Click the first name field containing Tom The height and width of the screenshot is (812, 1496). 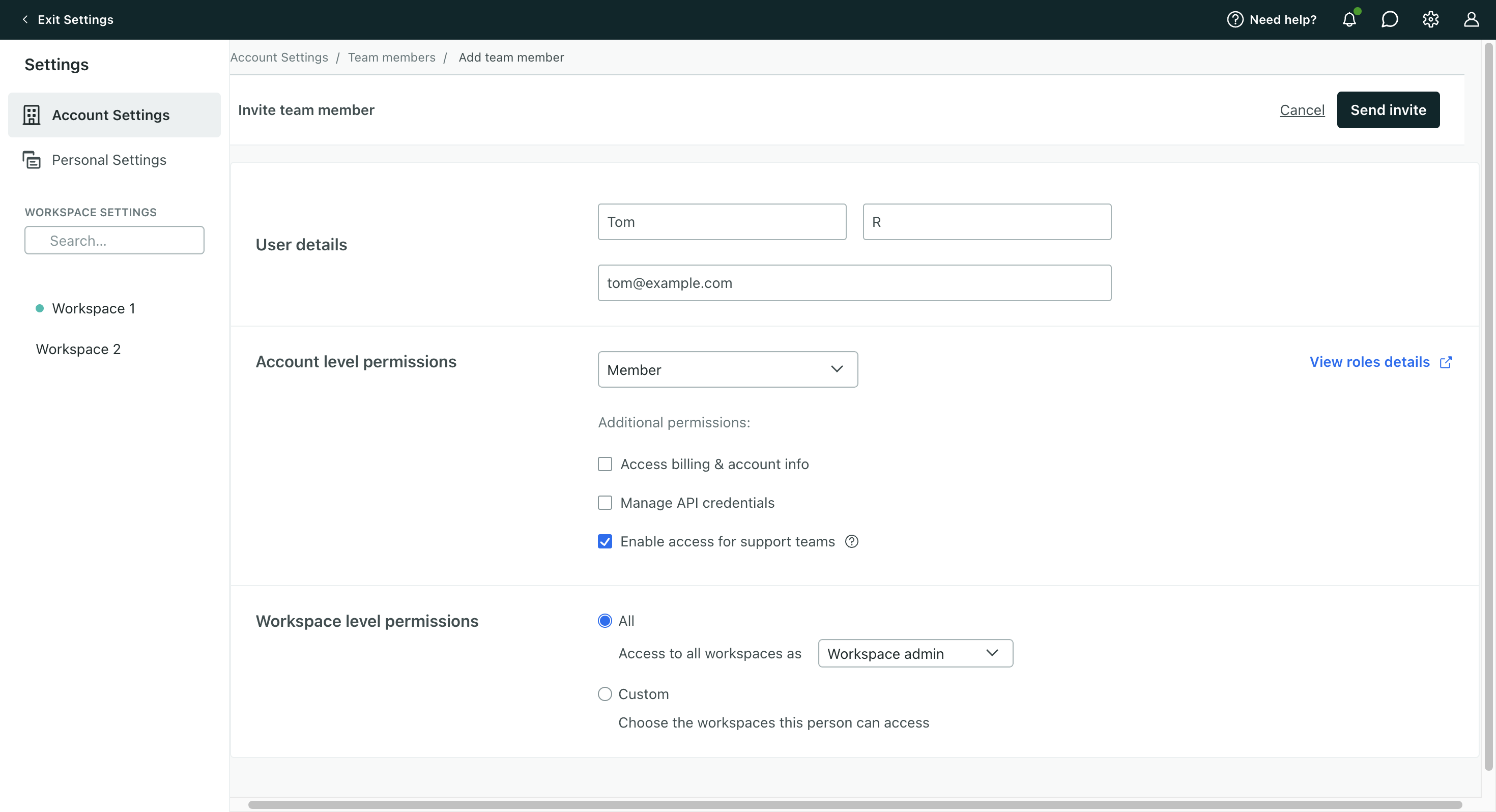coord(722,222)
